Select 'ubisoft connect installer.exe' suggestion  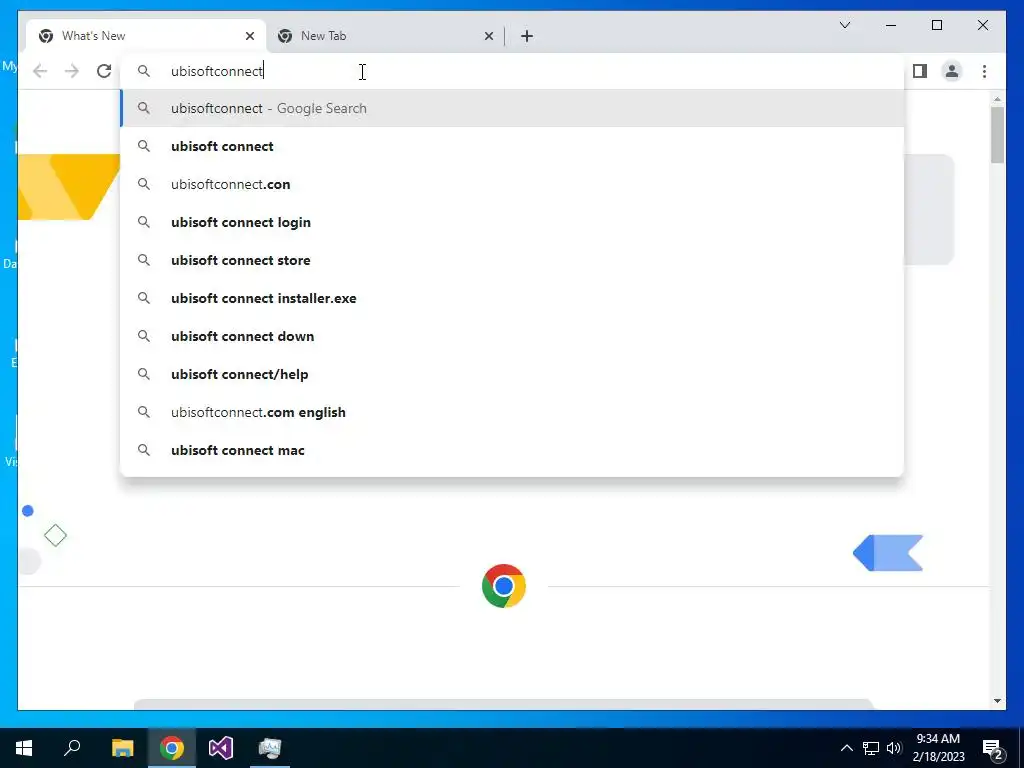pos(513,298)
